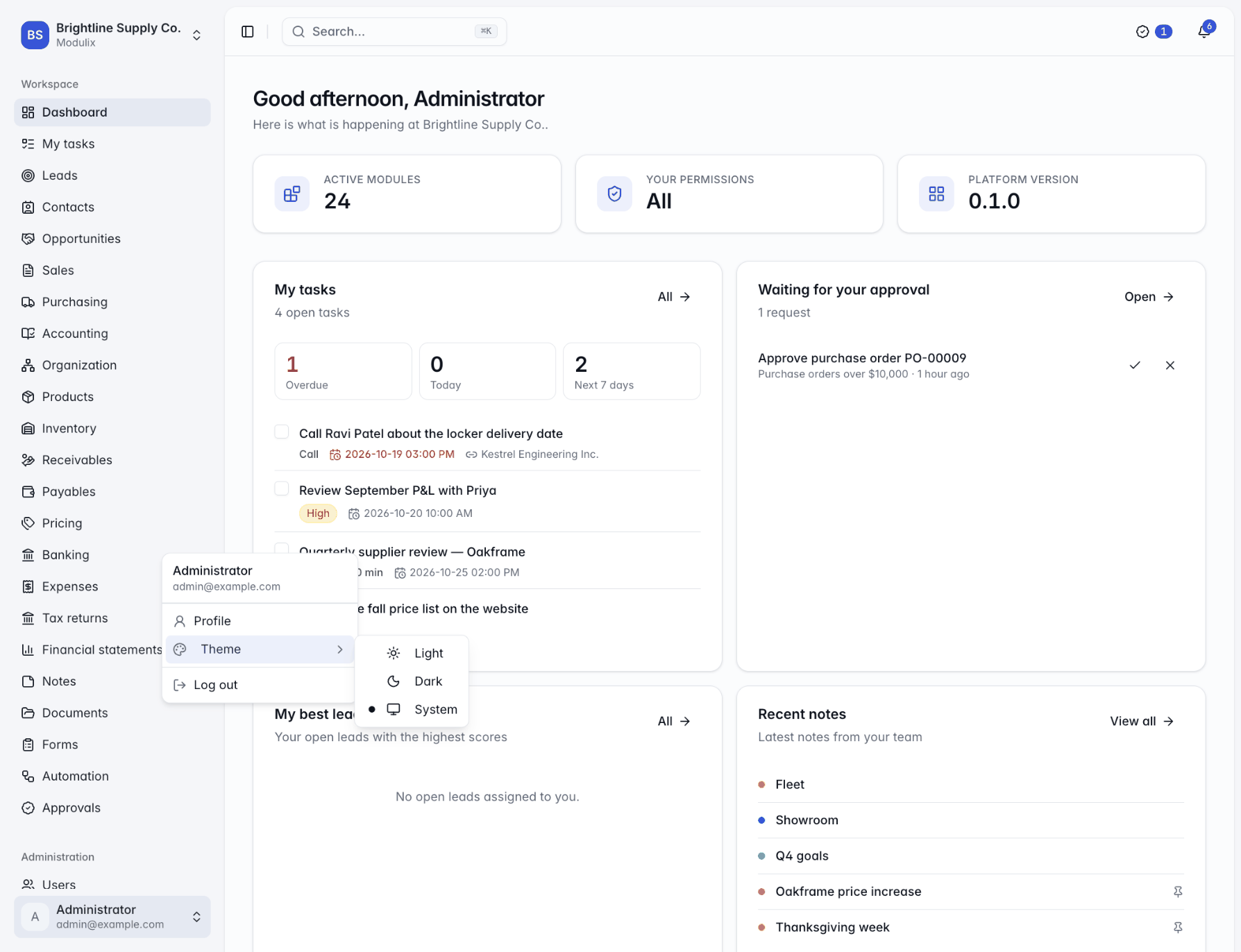Viewport: 1241px width, 952px height.
Task: Check off the Call Ravi Patel task
Action: point(282,432)
